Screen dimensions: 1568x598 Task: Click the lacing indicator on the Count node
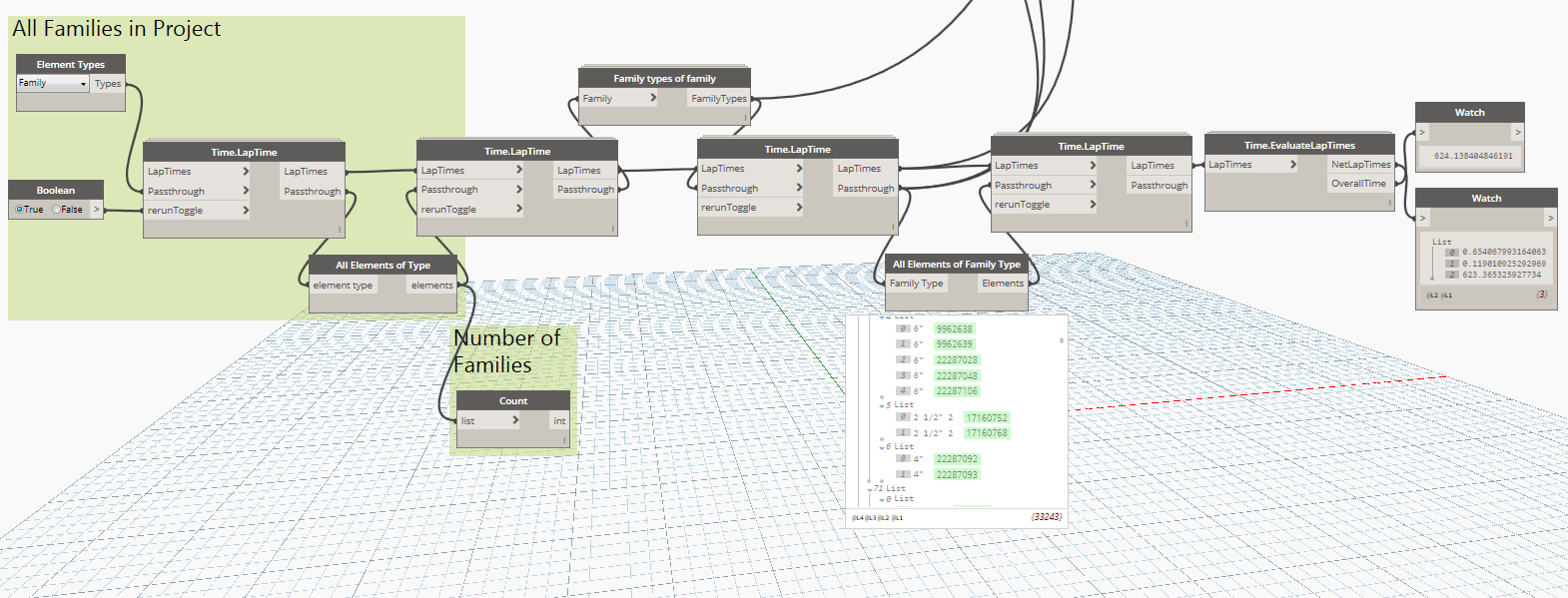click(564, 439)
